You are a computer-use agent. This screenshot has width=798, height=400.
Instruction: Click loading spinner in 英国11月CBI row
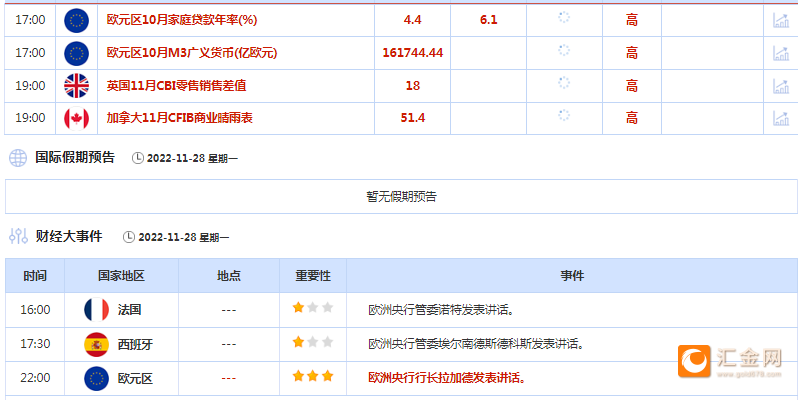tap(564, 83)
